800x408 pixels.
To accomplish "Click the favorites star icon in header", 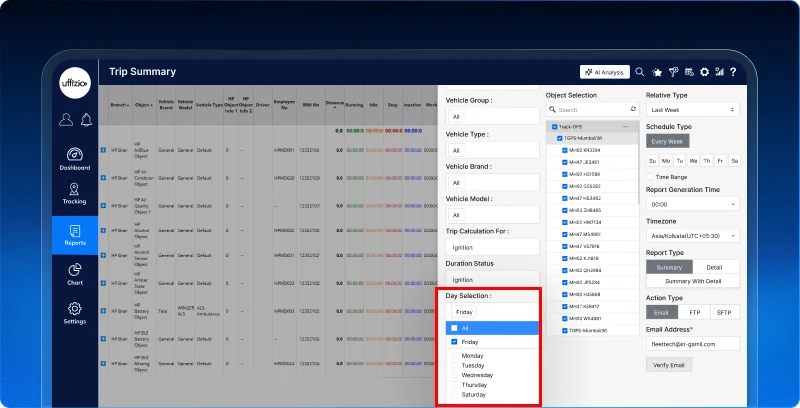I will tap(657, 72).
